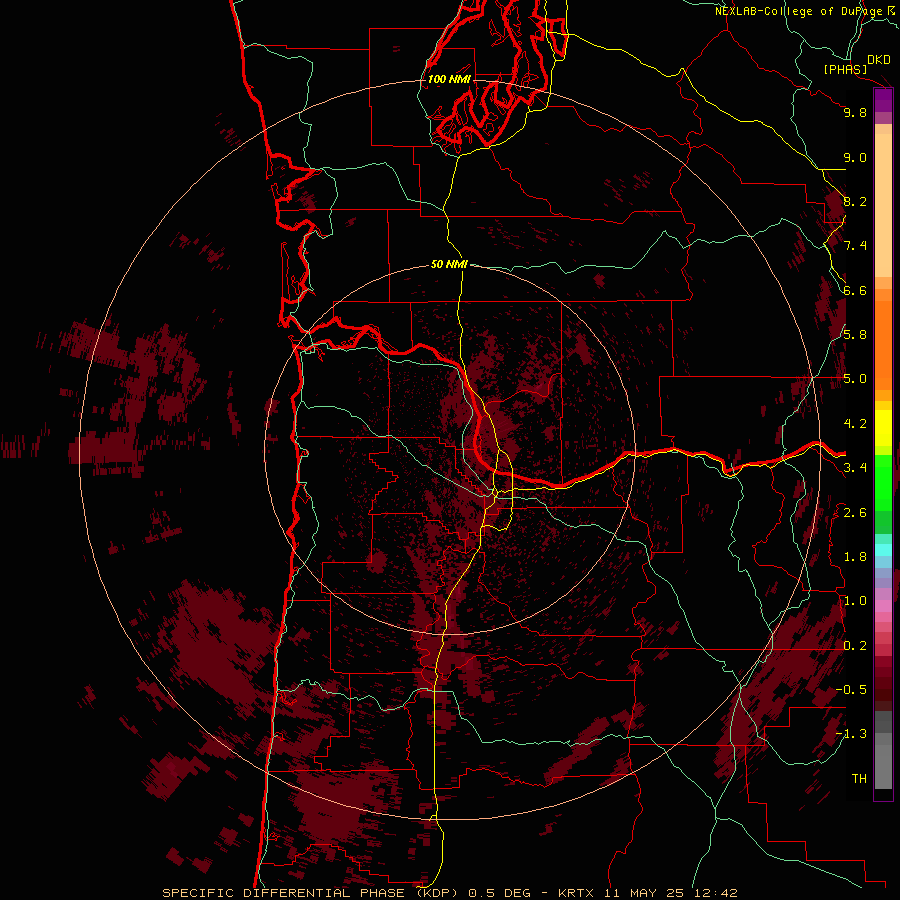Click the 100 NMI range ring label

coord(449,79)
